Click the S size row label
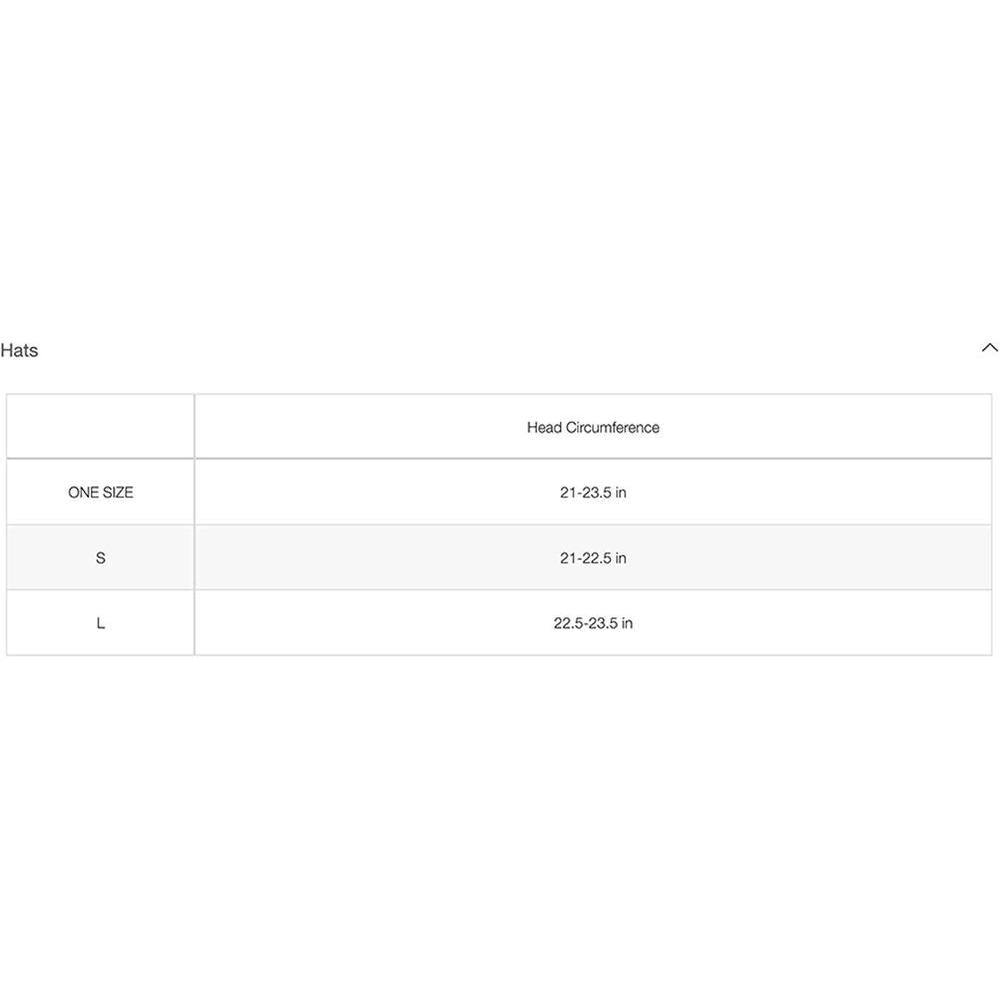 (x=100, y=558)
